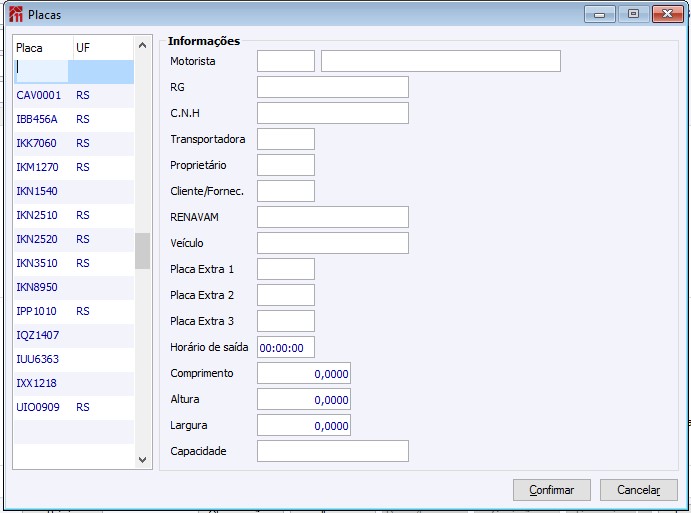691x513 pixels.
Task: Click the Placas window app icon
Action: coord(16,14)
